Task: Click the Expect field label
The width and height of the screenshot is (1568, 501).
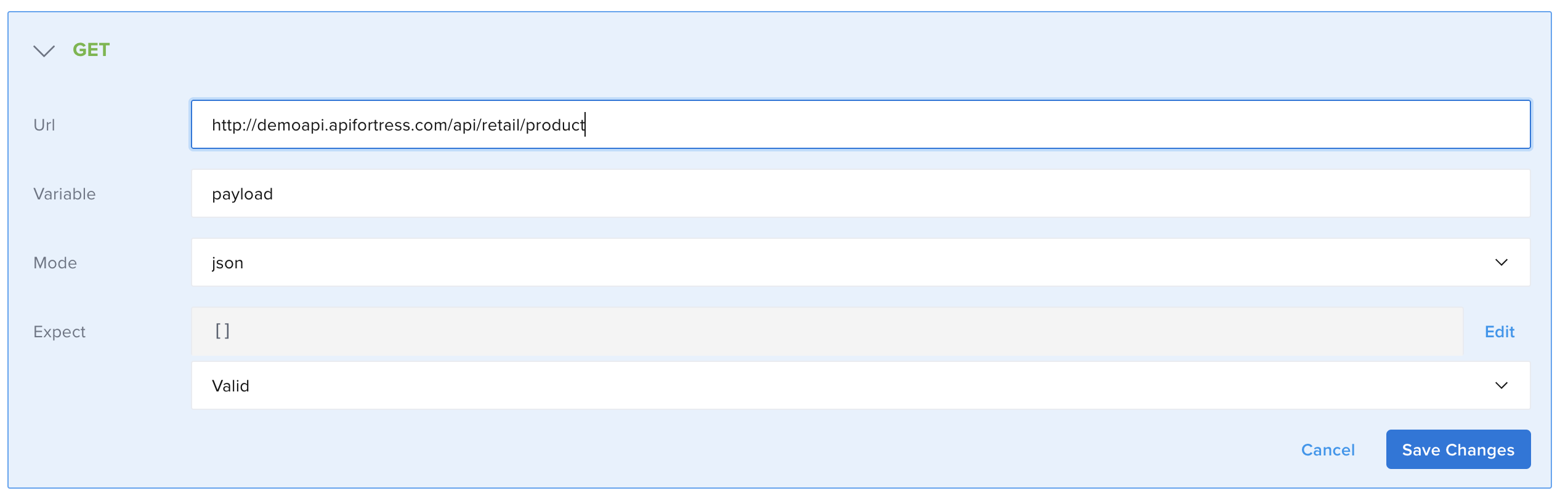Action: tap(60, 332)
